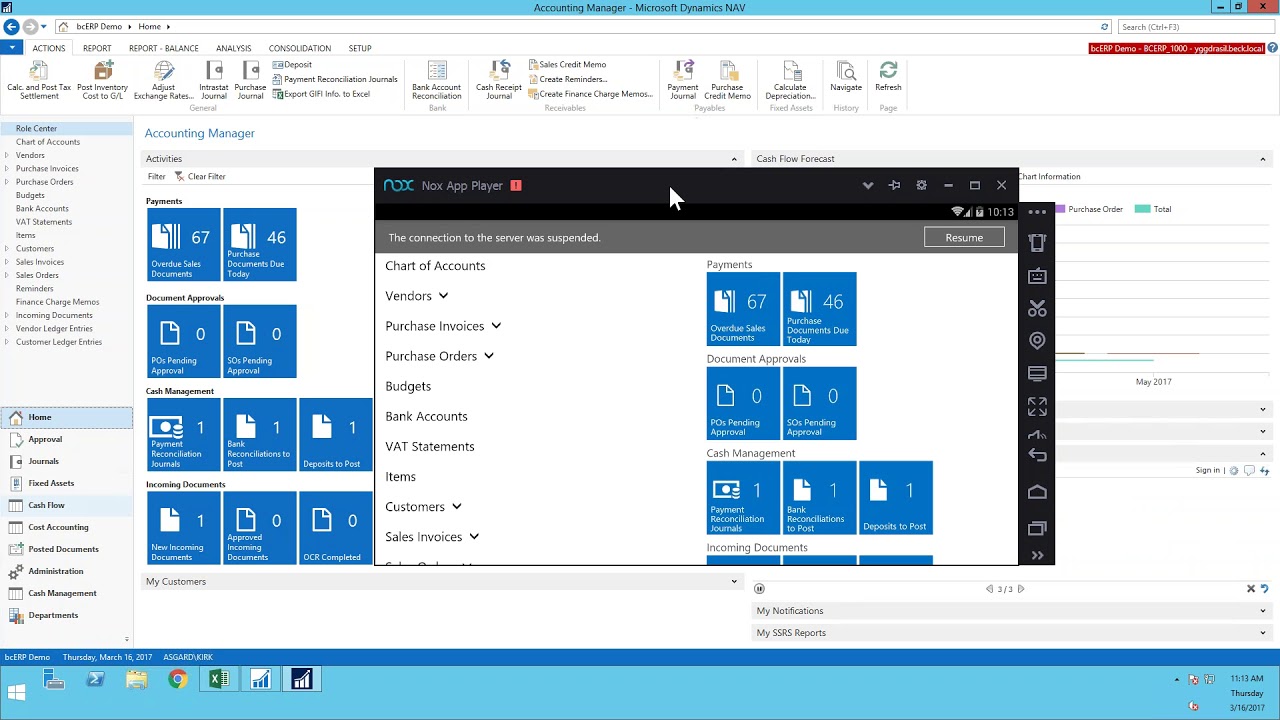
Task: Refresh the page via ribbon Refresh
Action: (888, 76)
